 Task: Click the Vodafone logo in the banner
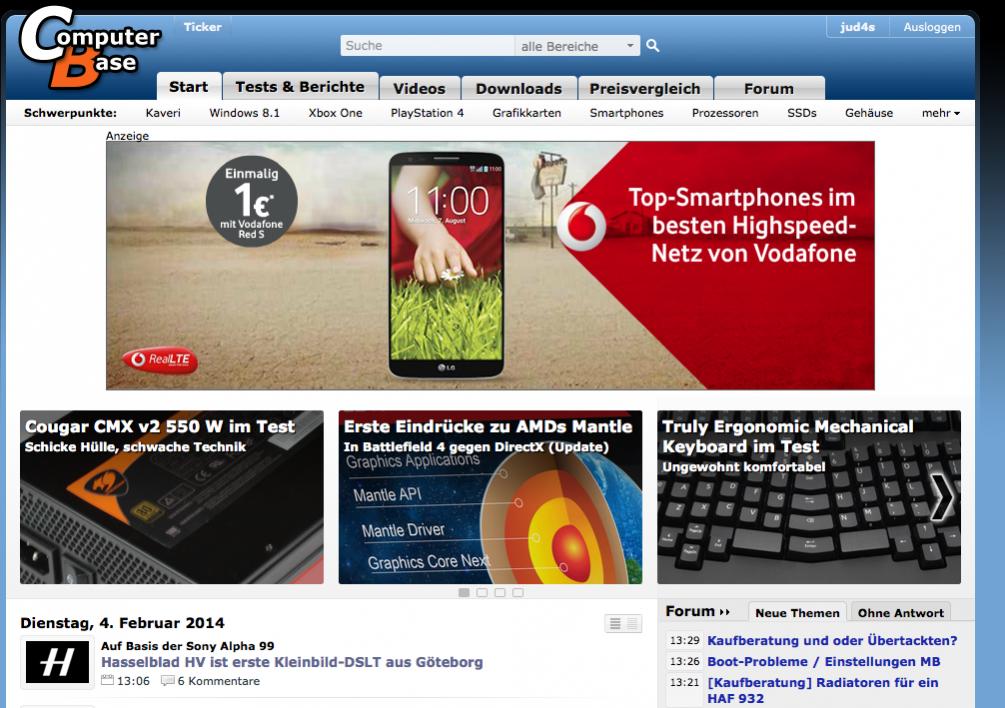581,226
